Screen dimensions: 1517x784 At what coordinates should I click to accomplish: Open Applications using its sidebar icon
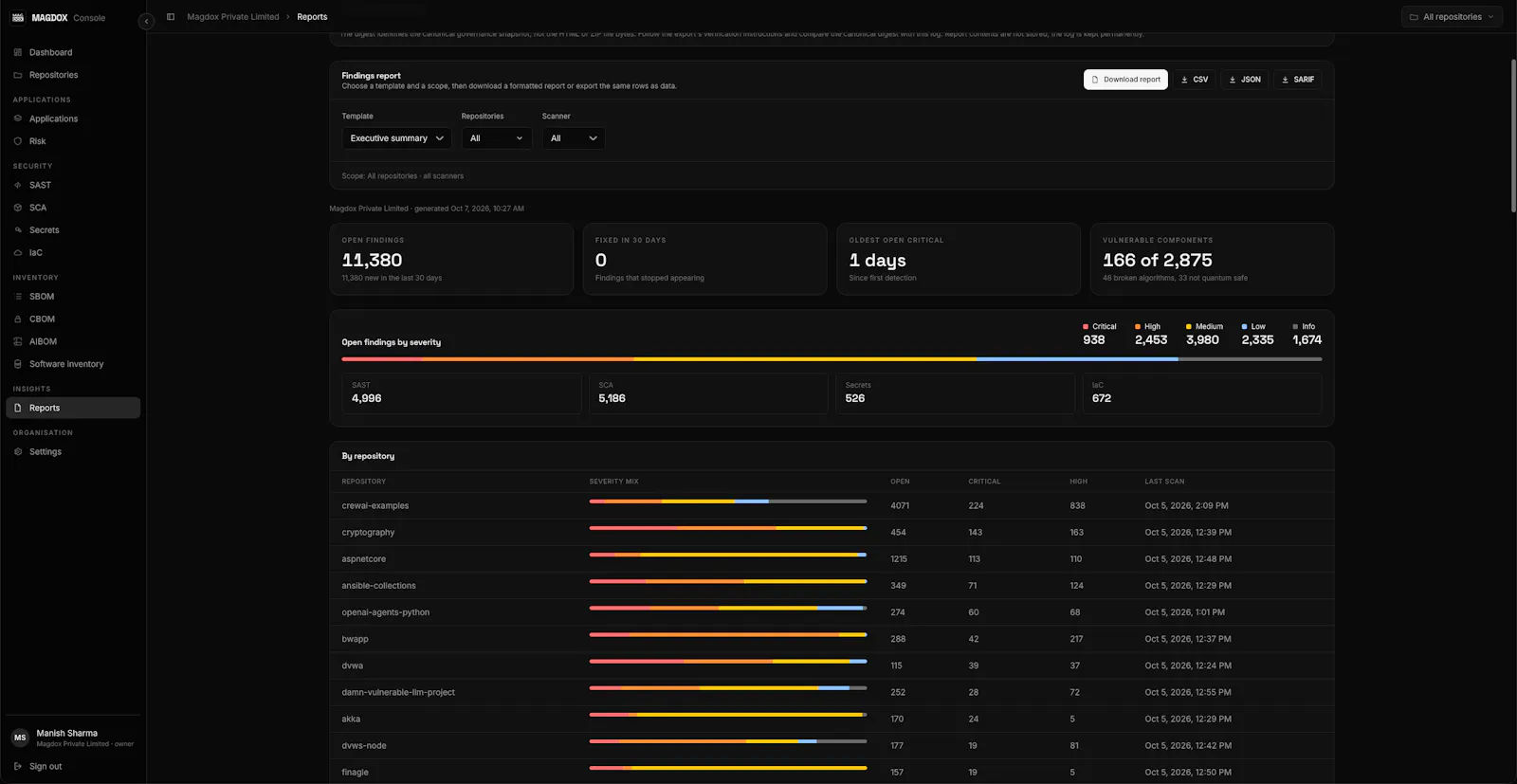[18, 119]
